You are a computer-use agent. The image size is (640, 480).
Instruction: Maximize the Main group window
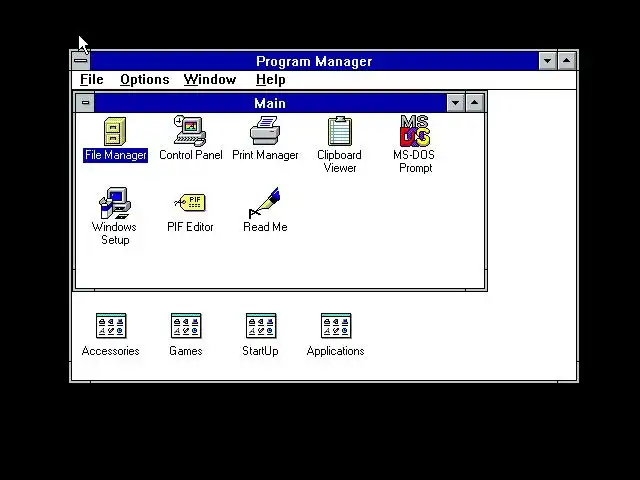point(474,103)
